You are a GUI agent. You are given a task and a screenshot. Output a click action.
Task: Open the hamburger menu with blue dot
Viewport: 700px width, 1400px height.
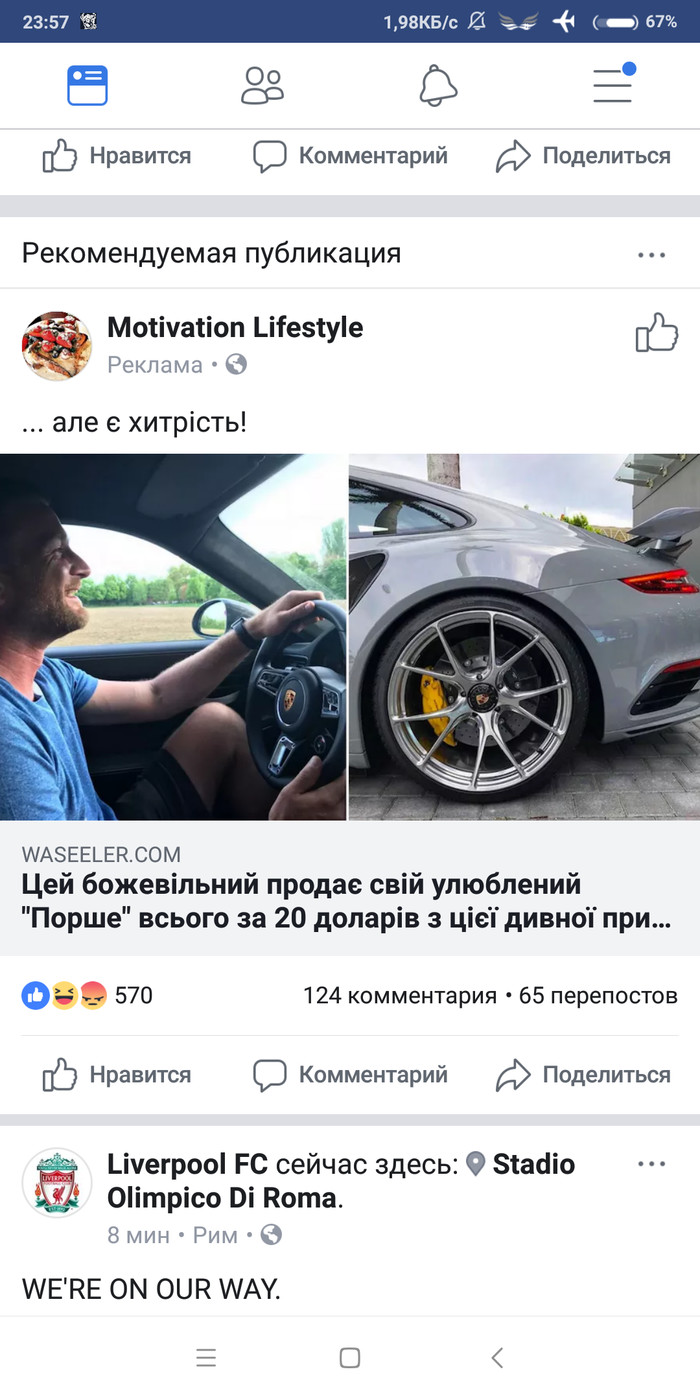click(x=614, y=84)
